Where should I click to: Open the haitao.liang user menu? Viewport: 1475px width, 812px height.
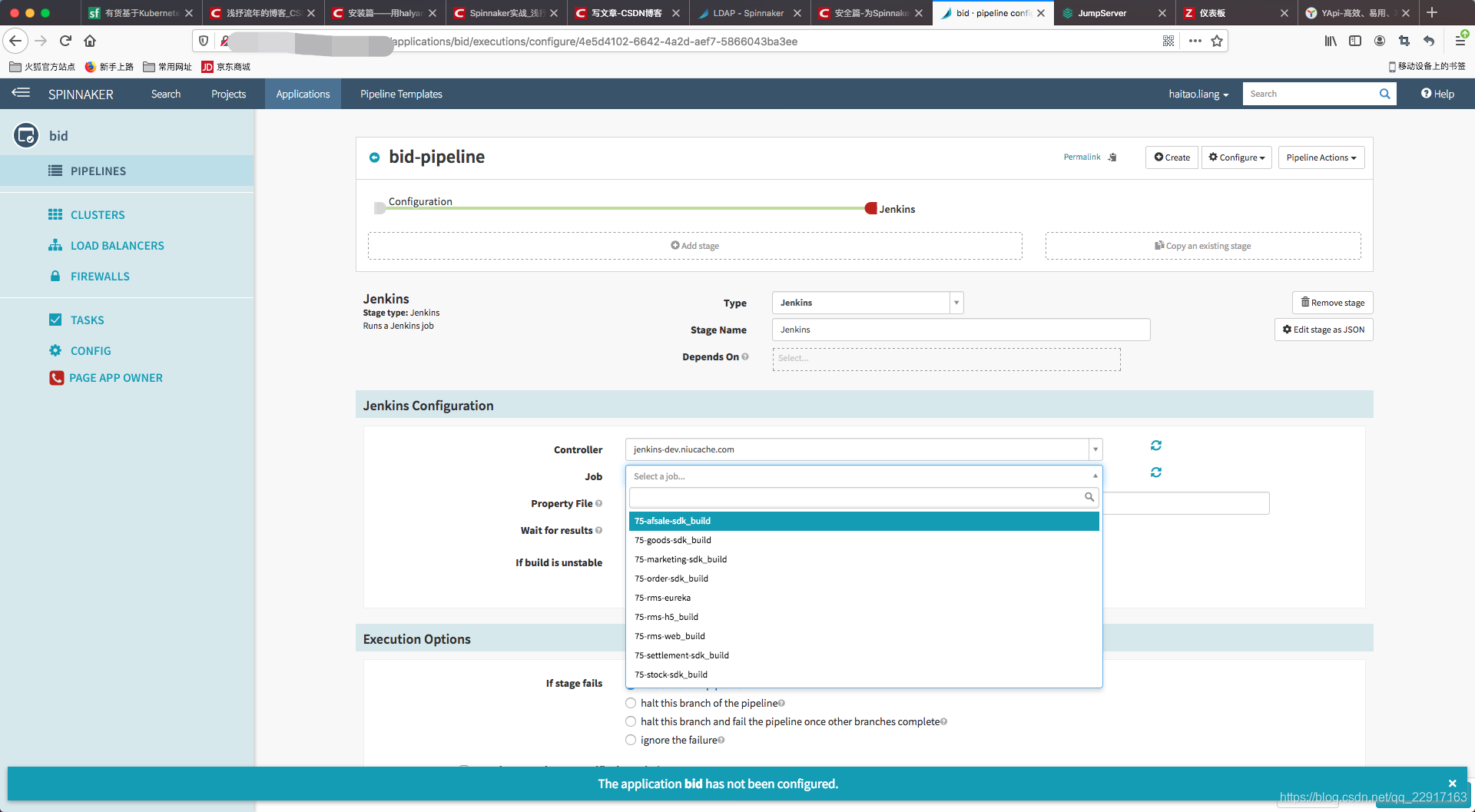[x=1198, y=94]
